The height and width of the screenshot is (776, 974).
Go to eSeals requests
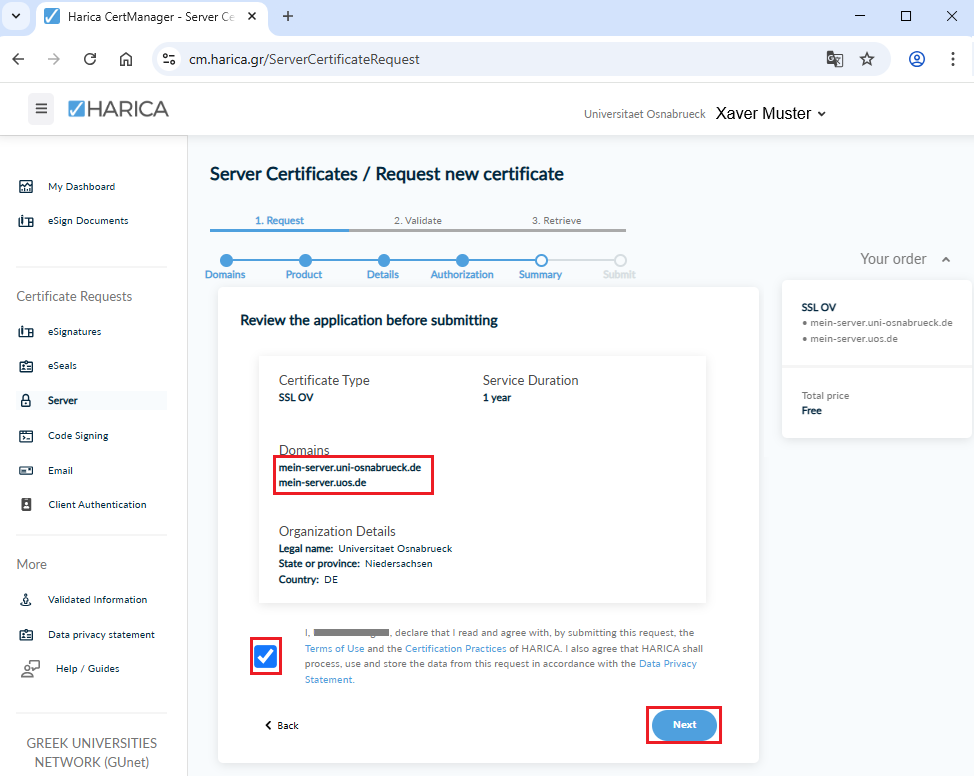pos(62,366)
